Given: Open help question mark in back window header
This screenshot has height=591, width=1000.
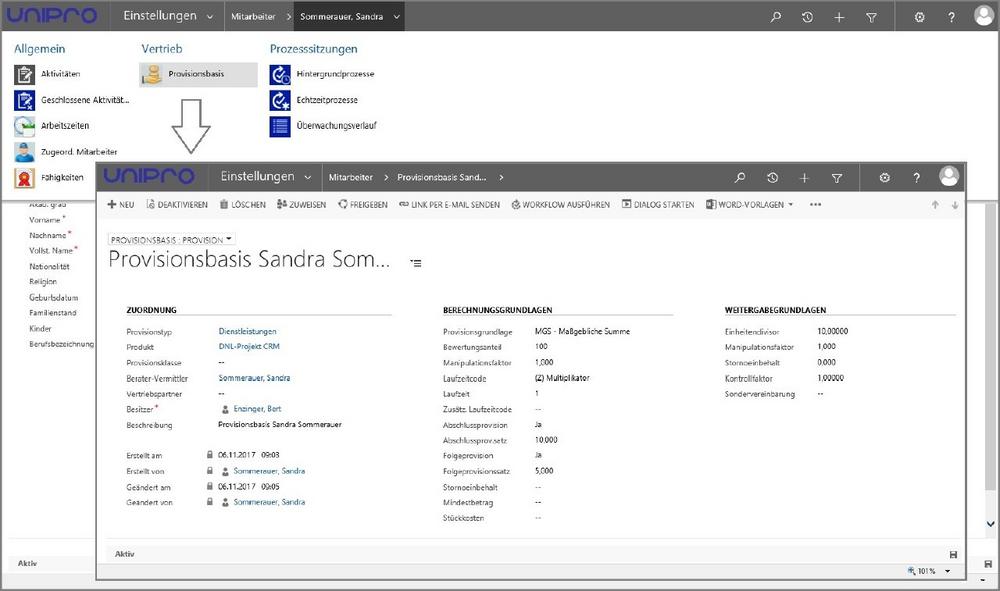Looking at the screenshot, I should click(951, 17).
